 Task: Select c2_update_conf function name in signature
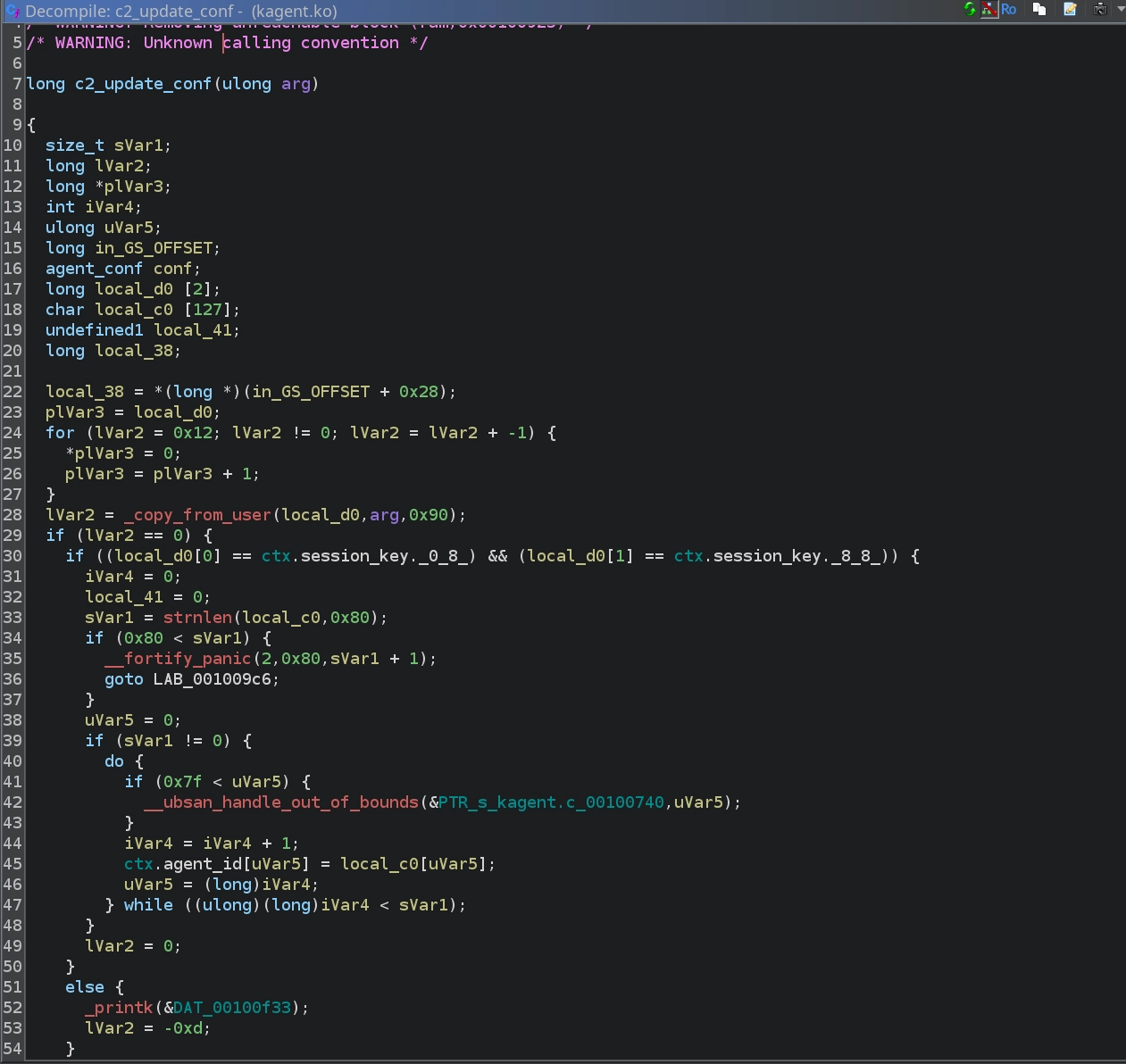pyautogui.click(x=143, y=84)
